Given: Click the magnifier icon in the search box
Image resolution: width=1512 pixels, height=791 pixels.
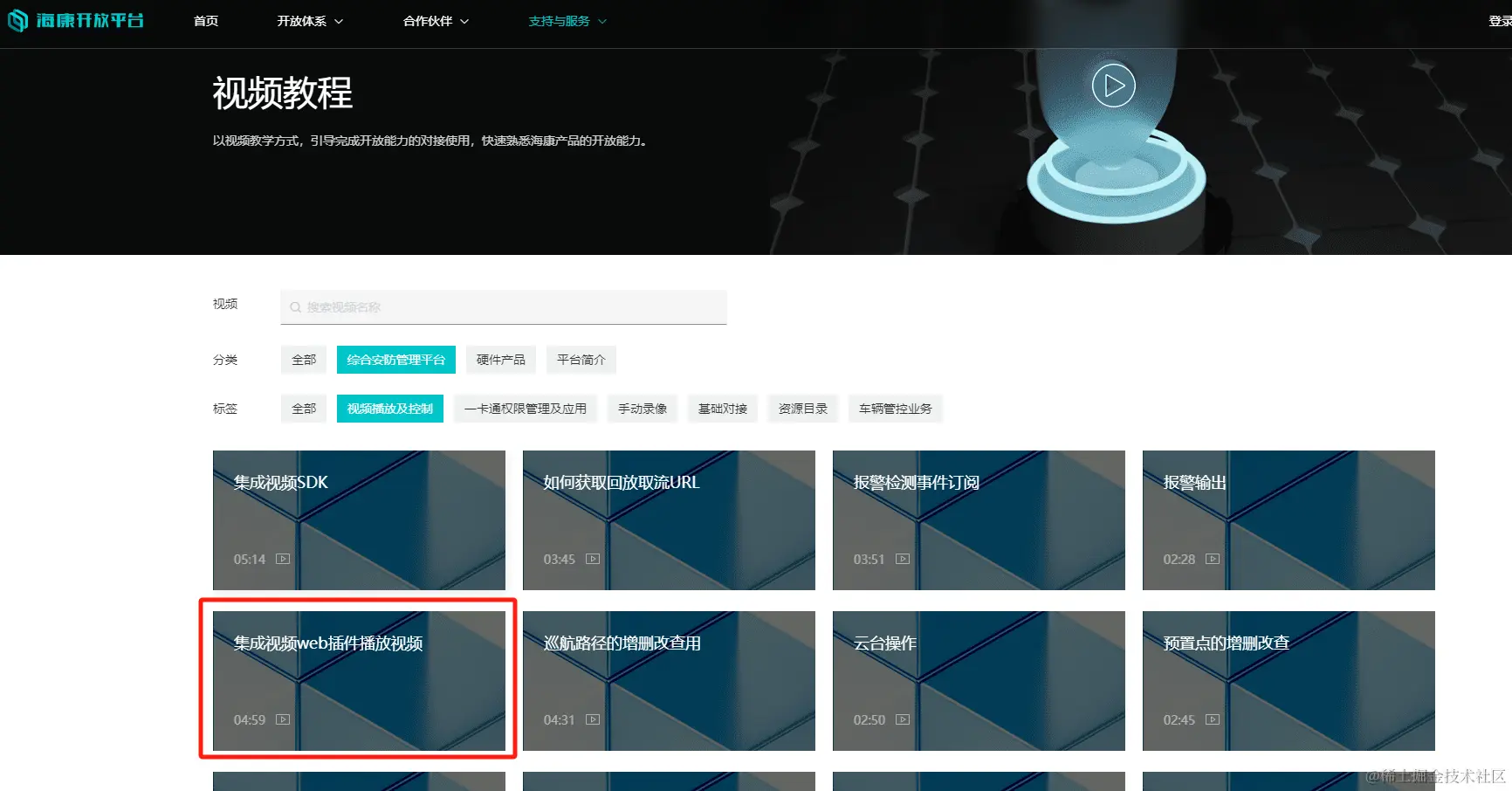Looking at the screenshot, I should (296, 307).
